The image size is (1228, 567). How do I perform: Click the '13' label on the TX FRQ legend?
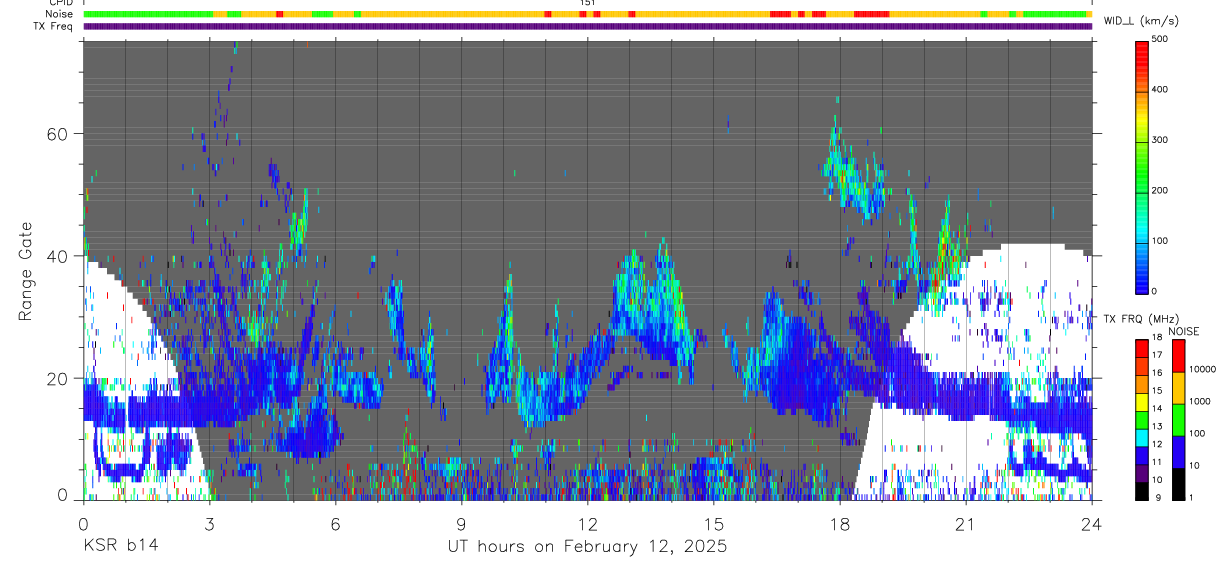point(1157,426)
